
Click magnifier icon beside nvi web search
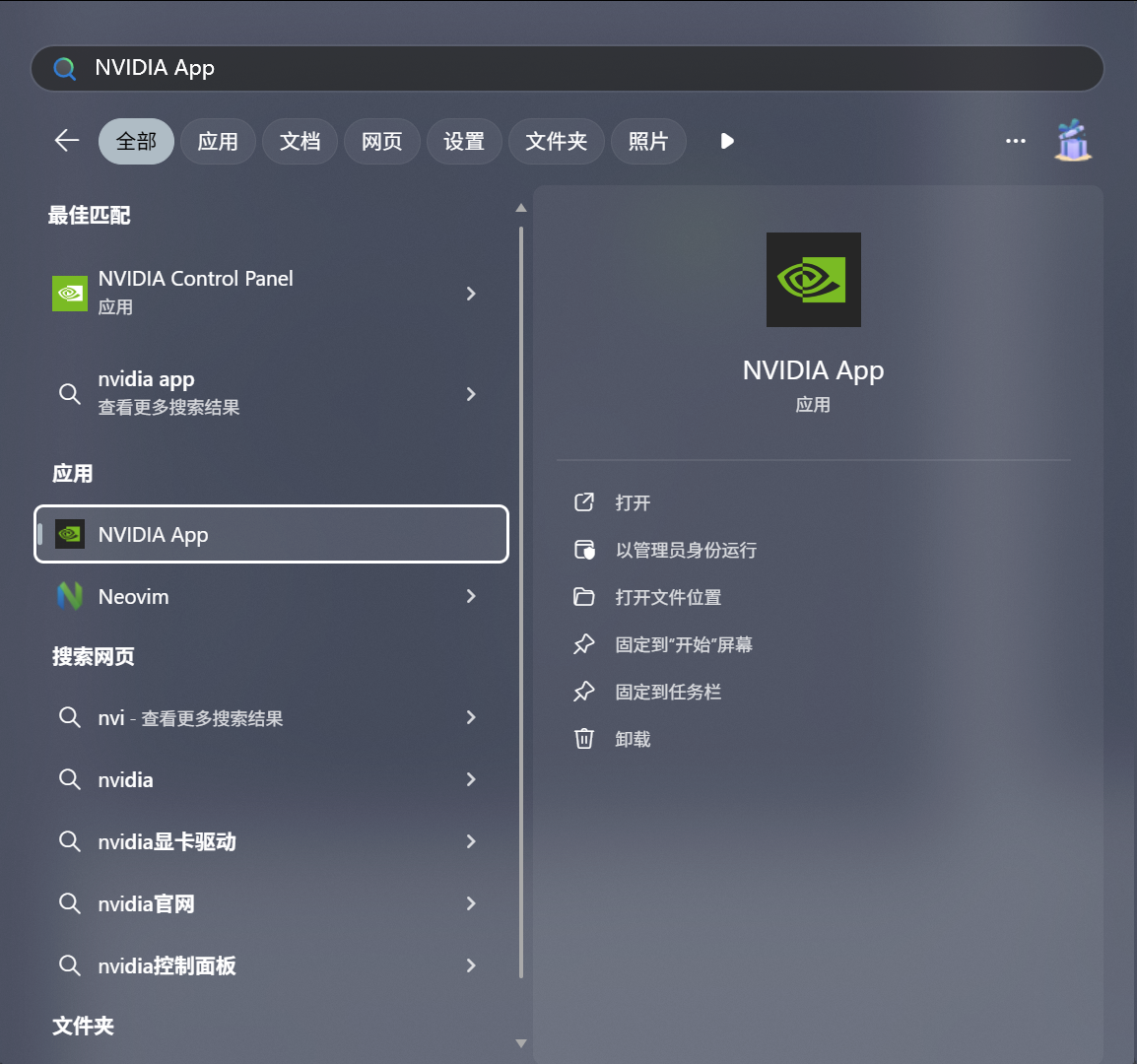[x=70, y=717]
